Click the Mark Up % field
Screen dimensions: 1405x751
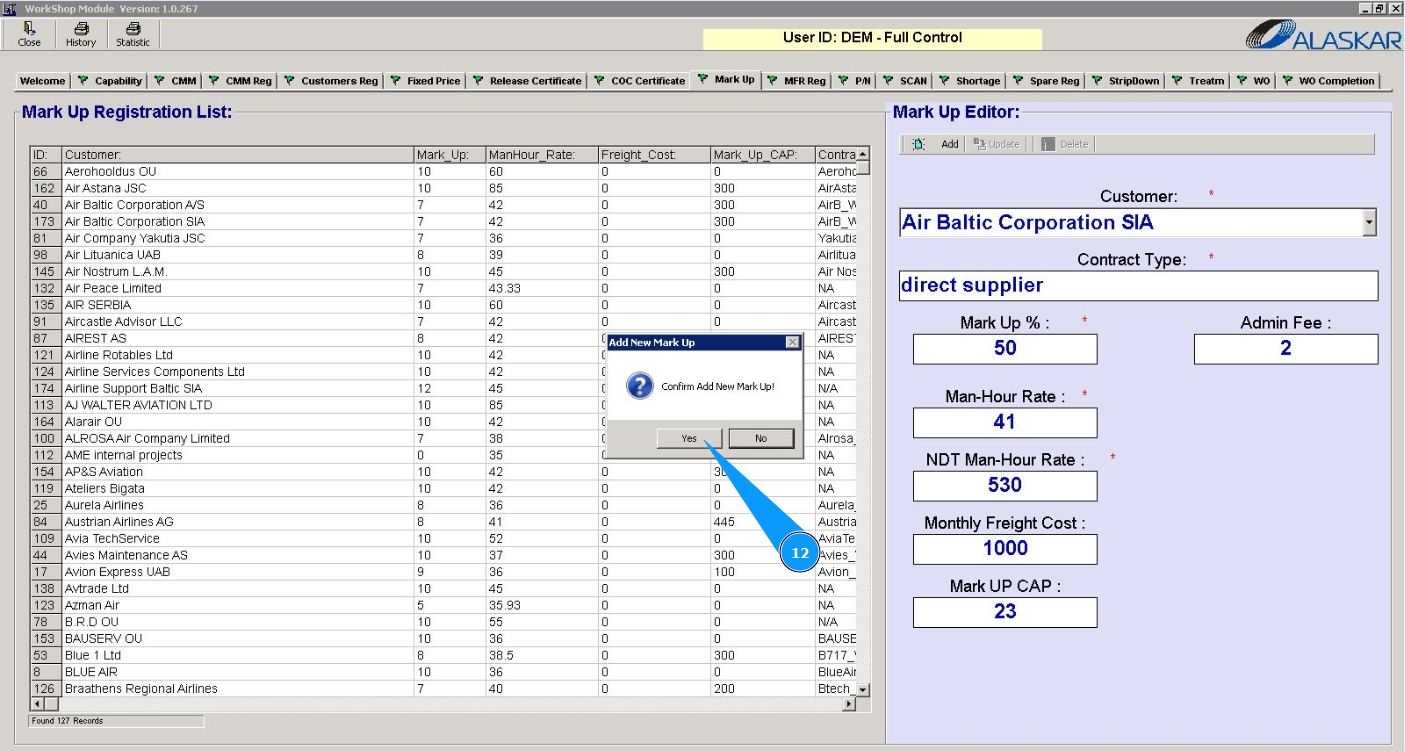[x=1005, y=348]
